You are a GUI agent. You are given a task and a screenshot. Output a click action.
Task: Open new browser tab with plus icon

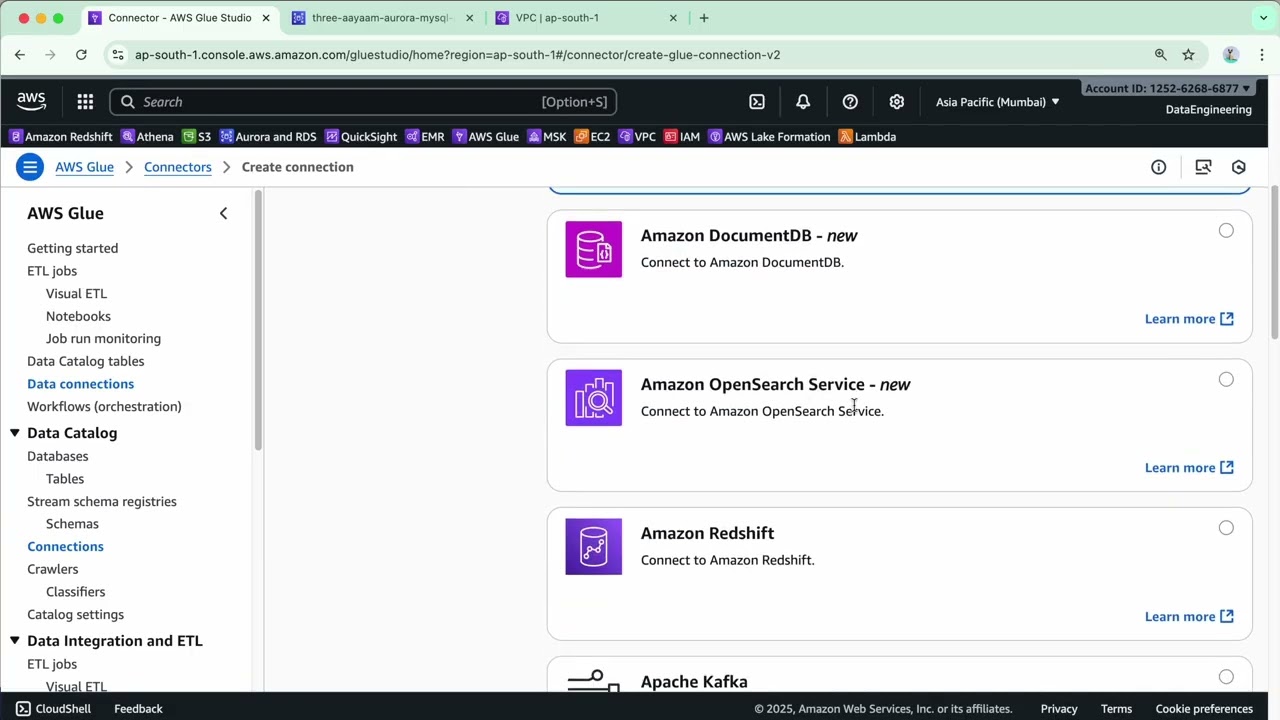click(704, 18)
